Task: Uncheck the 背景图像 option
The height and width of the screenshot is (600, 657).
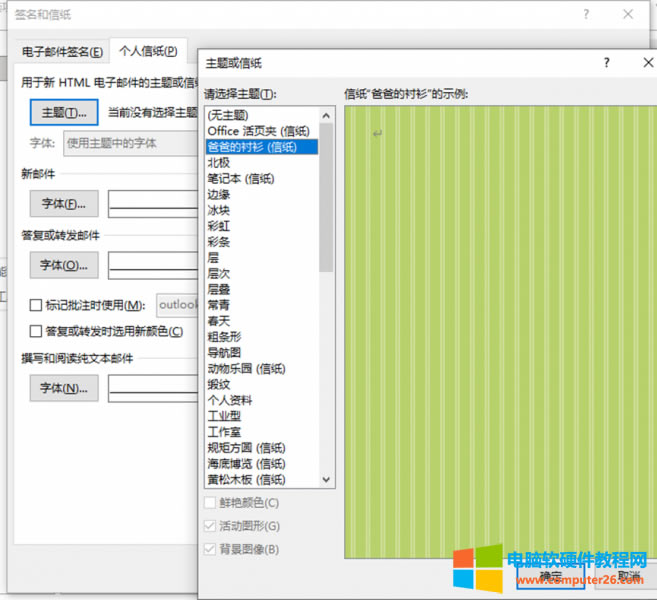Action: click(210, 549)
